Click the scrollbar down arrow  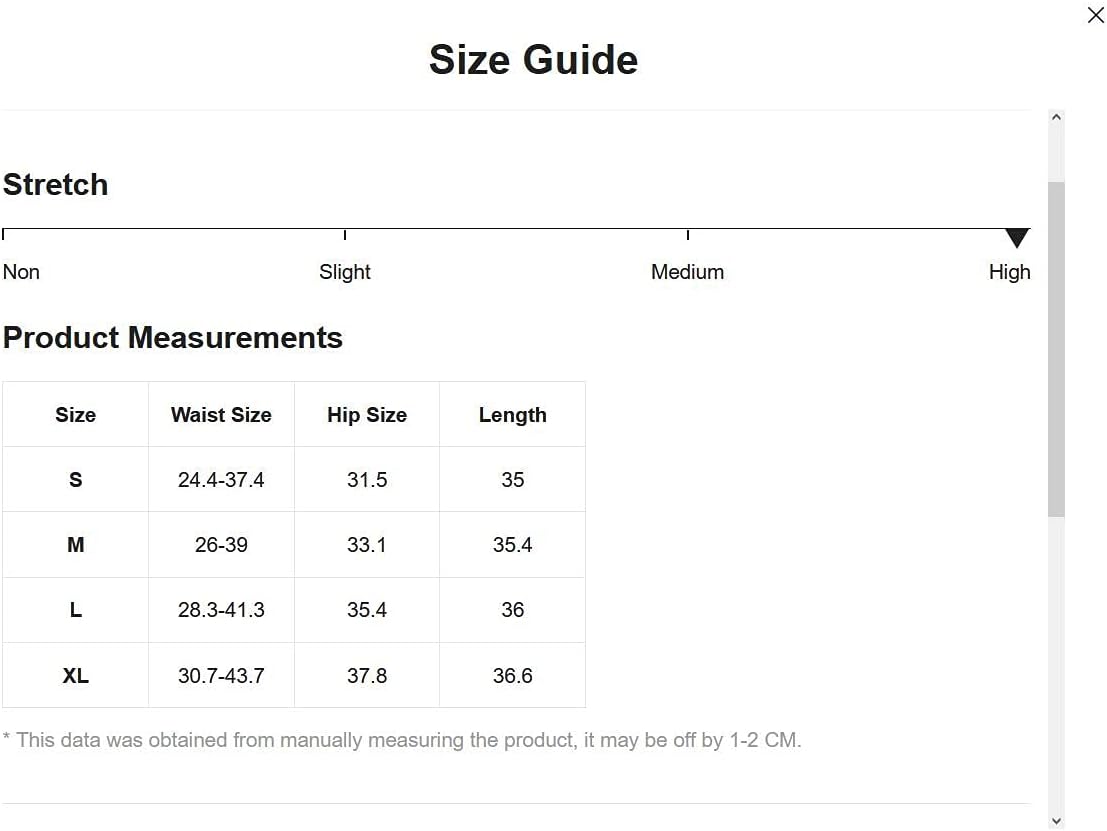(x=1056, y=820)
